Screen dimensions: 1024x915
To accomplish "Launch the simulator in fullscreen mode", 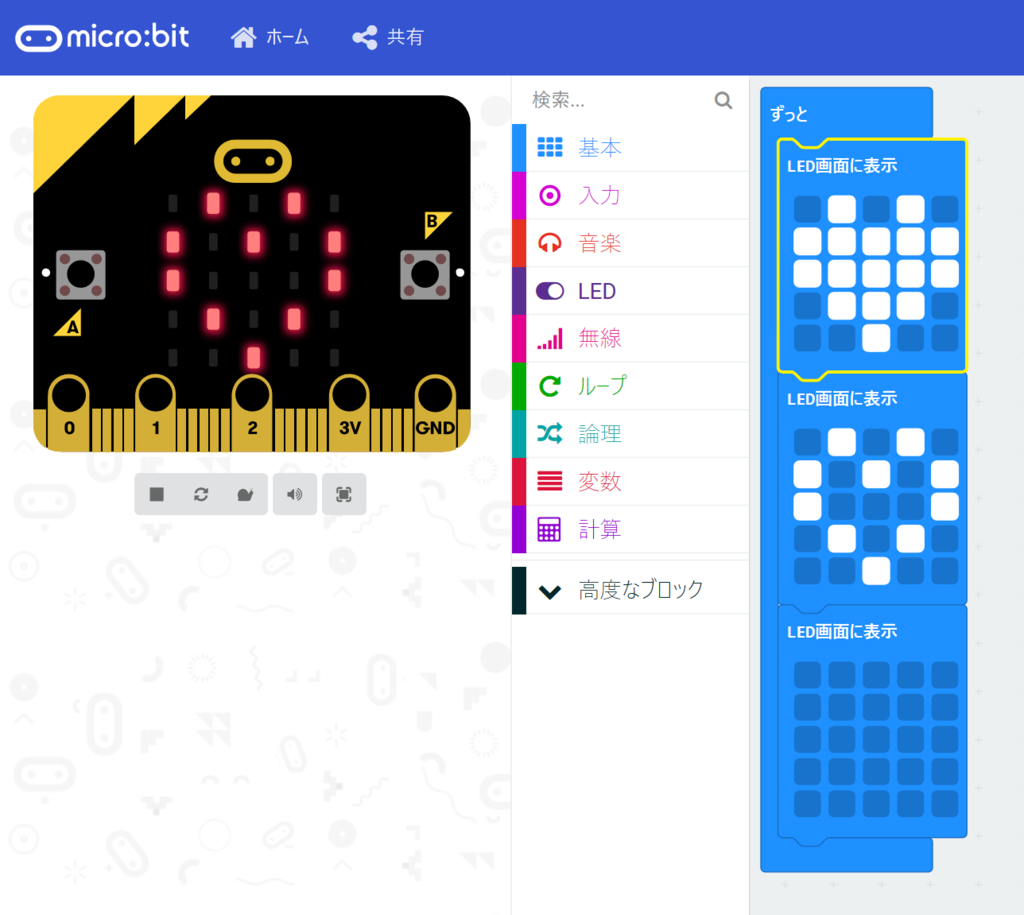I will click(x=344, y=494).
